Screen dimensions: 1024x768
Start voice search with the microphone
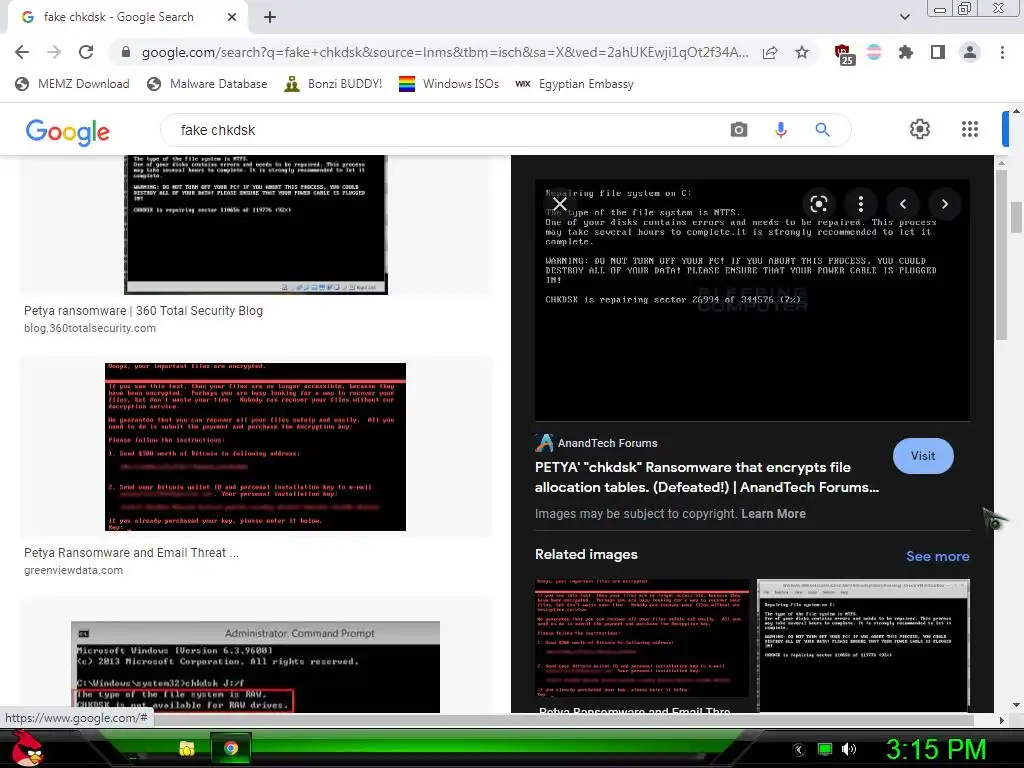(x=780, y=130)
